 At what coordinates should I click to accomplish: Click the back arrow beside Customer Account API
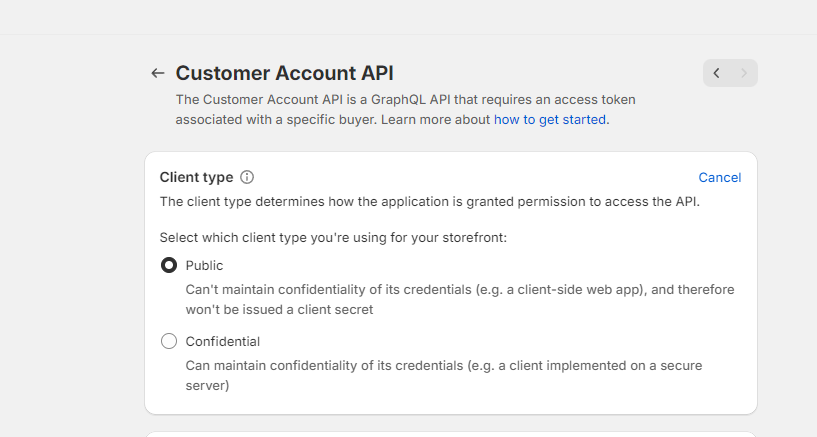[157, 73]
